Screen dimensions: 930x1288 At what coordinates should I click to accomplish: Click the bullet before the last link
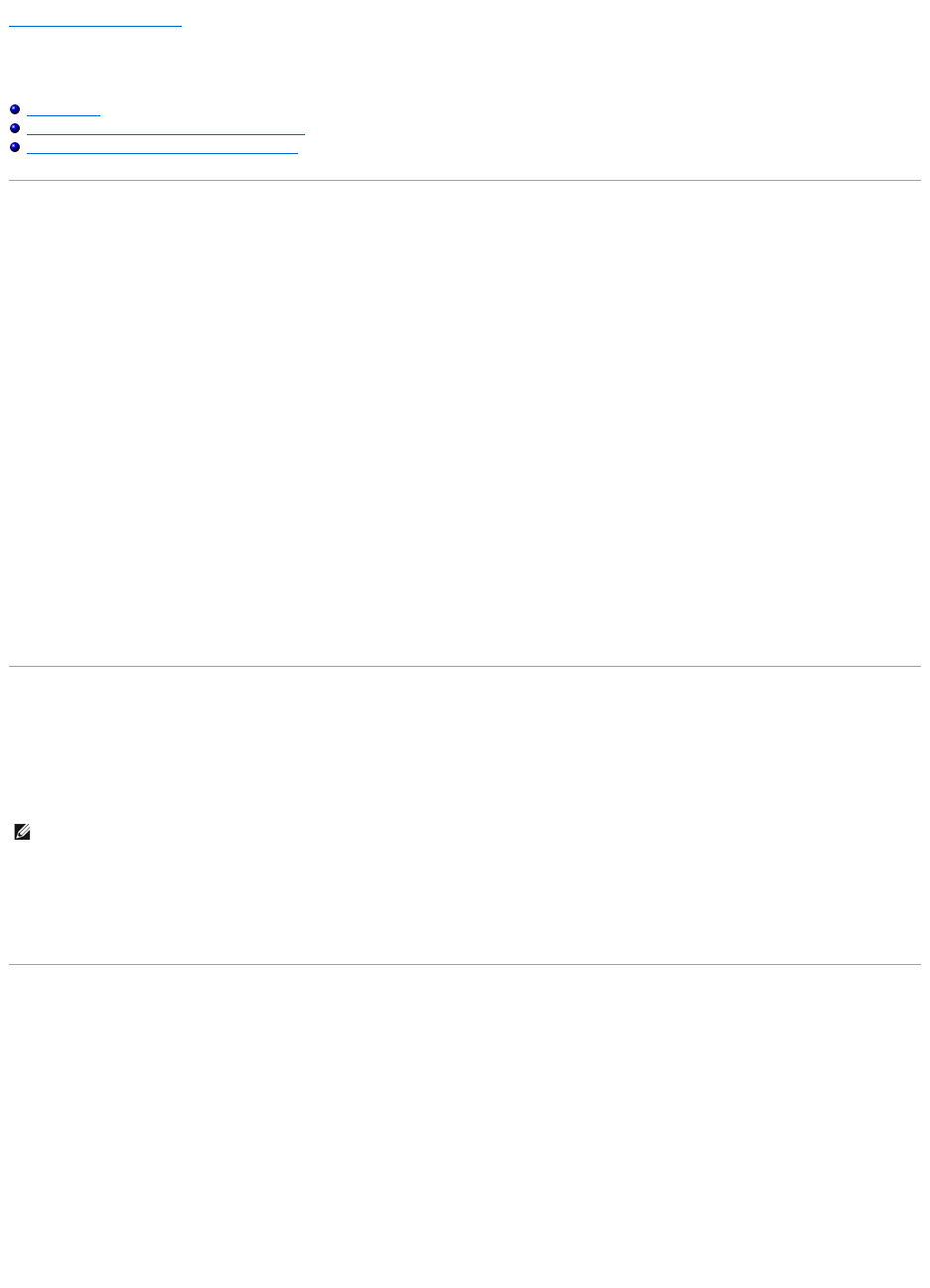[x=15, y=149]
